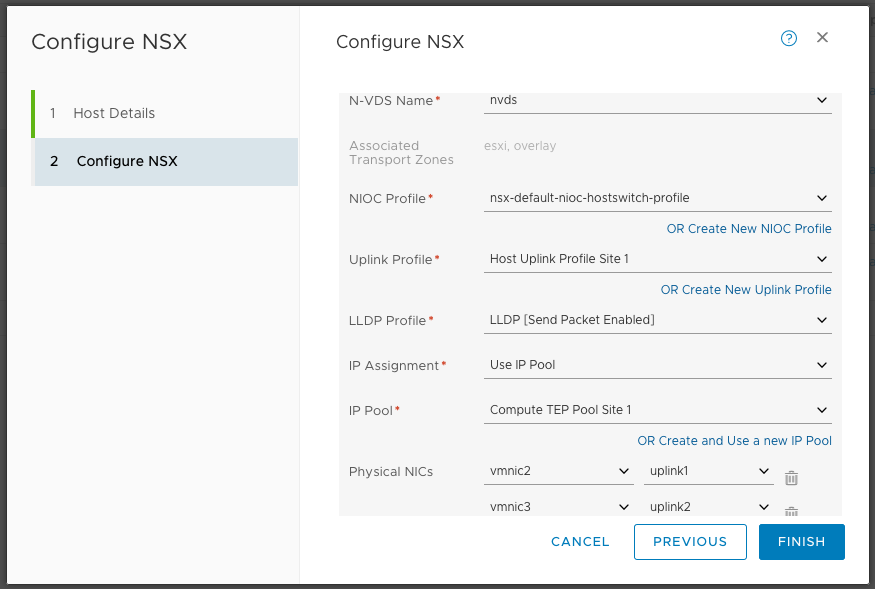Open the N-VDS Name dropdown
Image resolution: width=875 pixels, height=589 pixels.
[657, 100]
